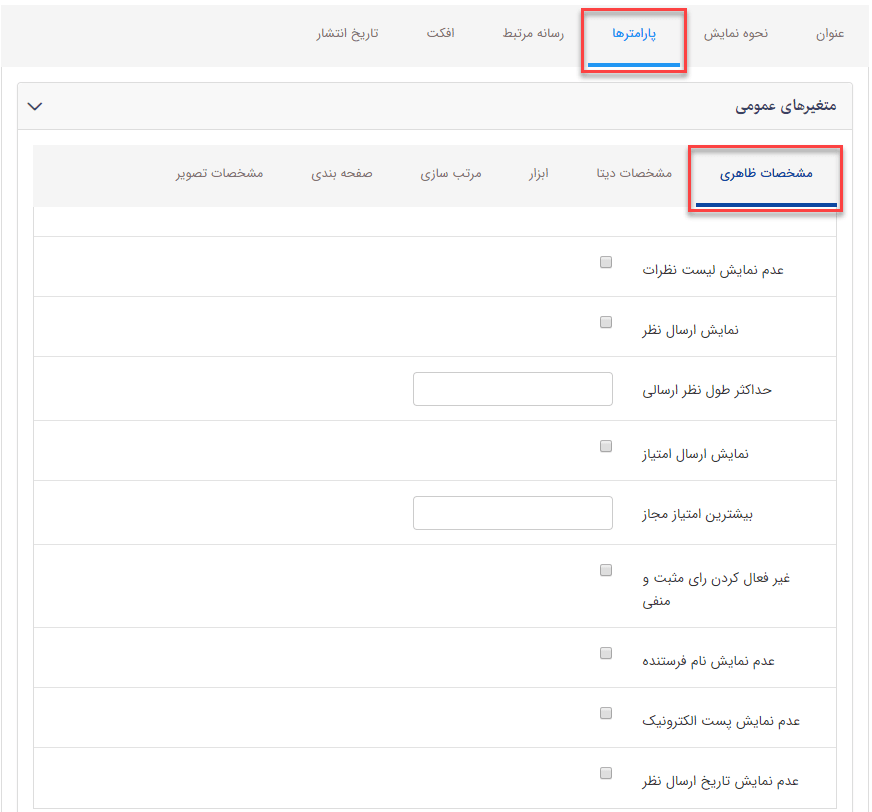
Task: Check the عدم نمایش نام فرستنده option
Action: pos(605,653)
